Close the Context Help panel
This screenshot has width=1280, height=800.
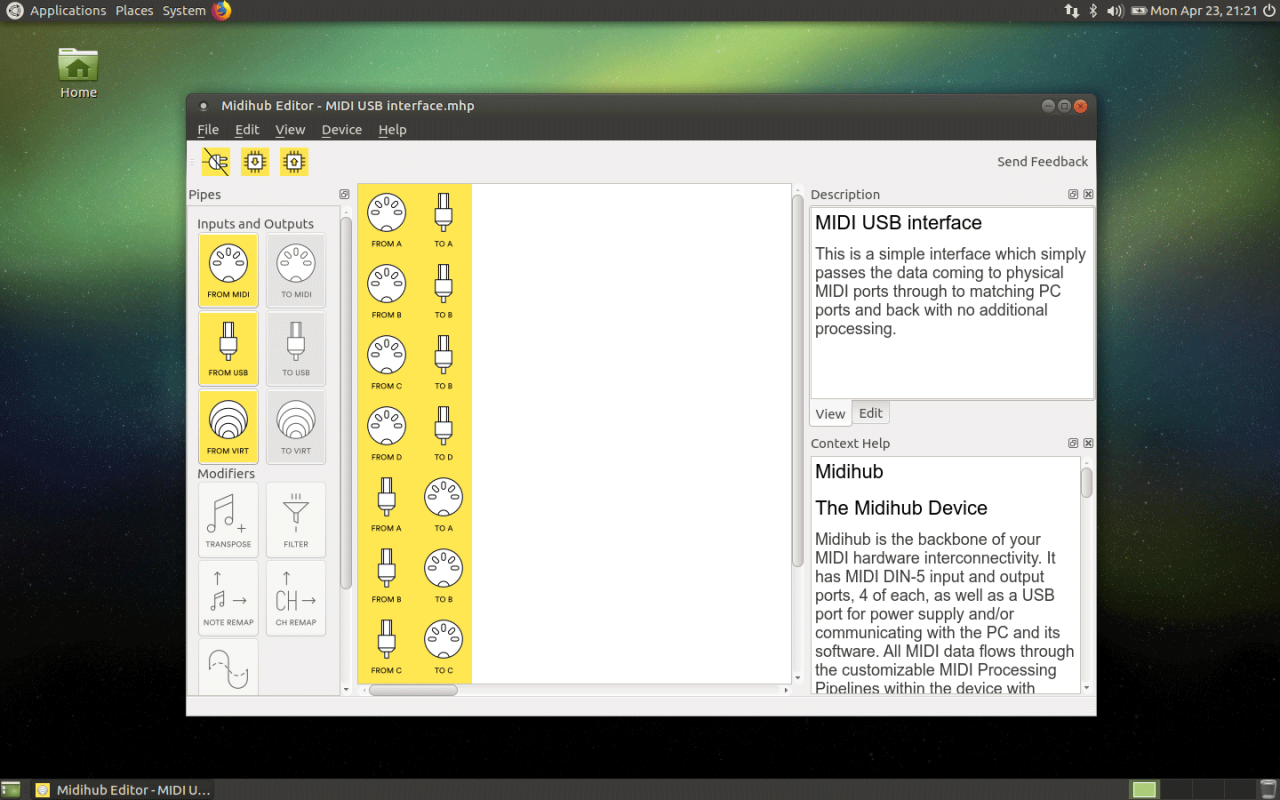[1088, 443]
